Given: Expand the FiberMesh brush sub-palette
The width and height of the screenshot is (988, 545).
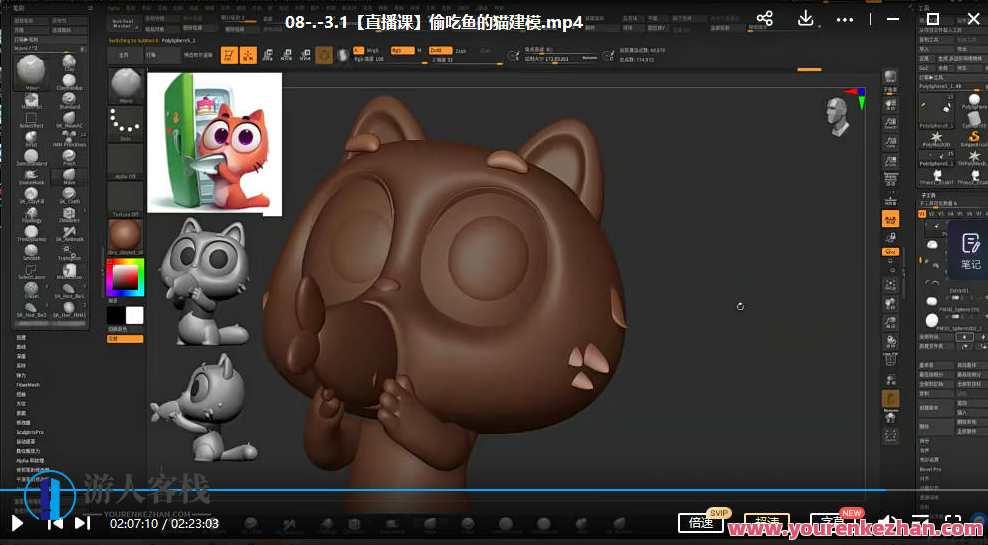Looking at the screenshot, I should point(28,385).
